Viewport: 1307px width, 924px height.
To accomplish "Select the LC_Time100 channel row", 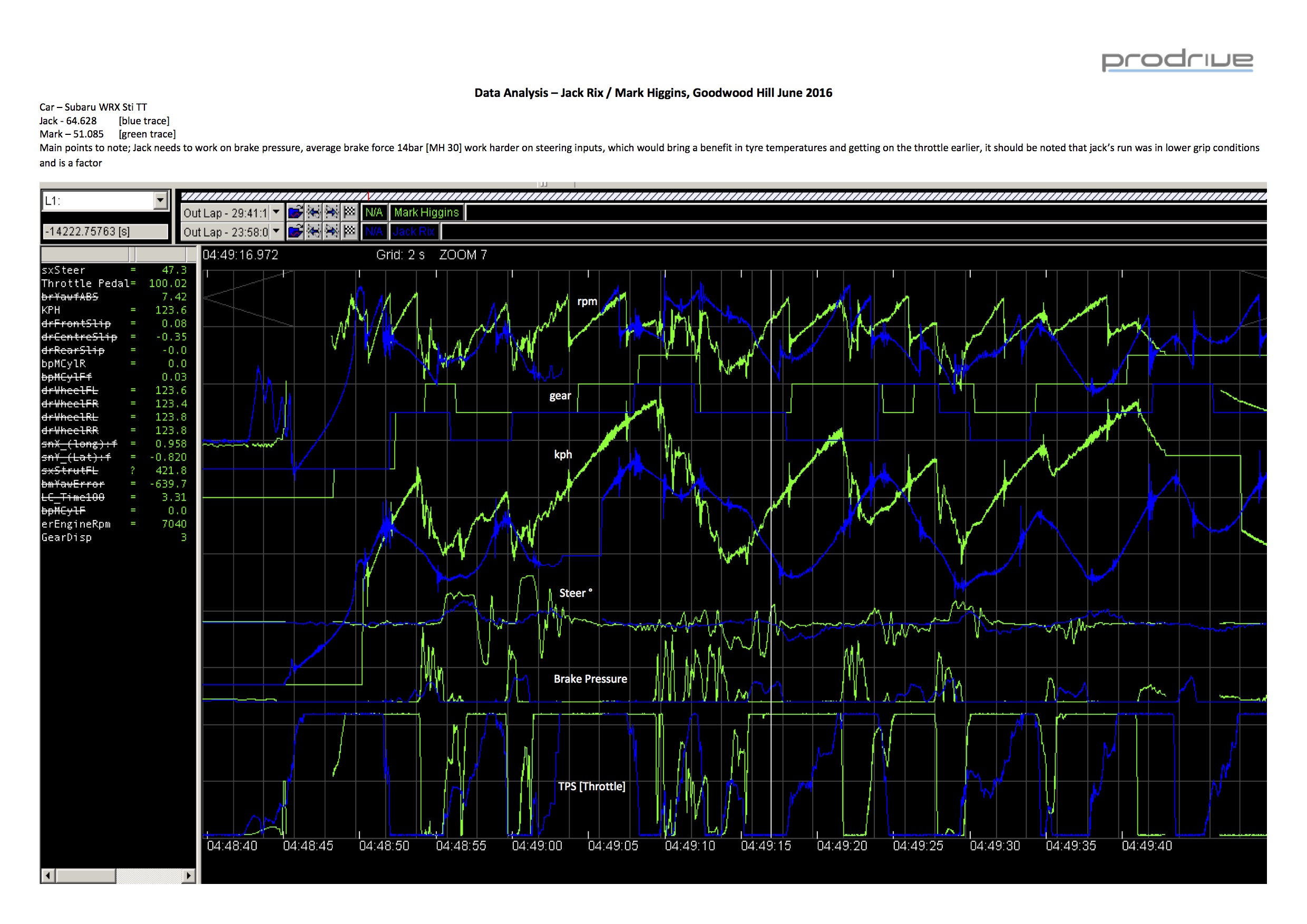I will (114, 497).
